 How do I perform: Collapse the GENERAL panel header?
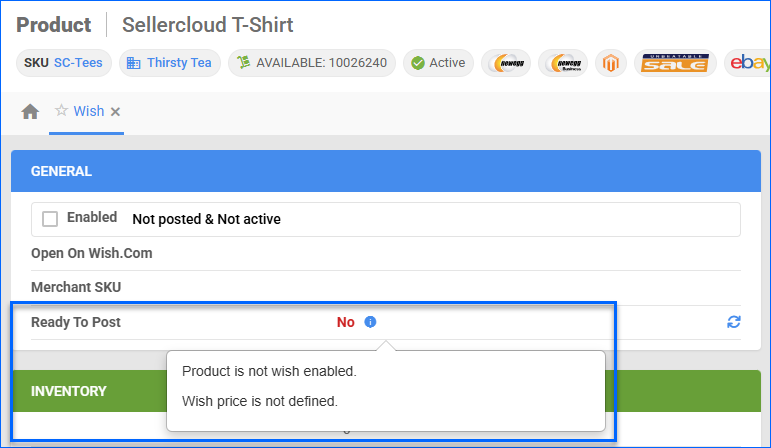386,171
